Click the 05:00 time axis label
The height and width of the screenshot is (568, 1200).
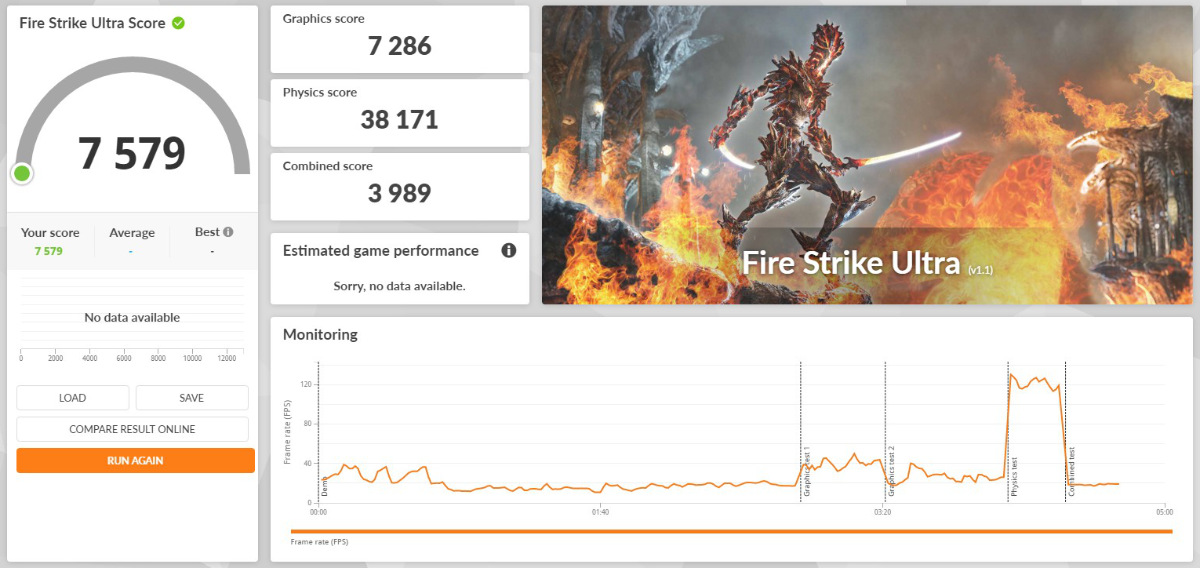tap(1164, 512)
